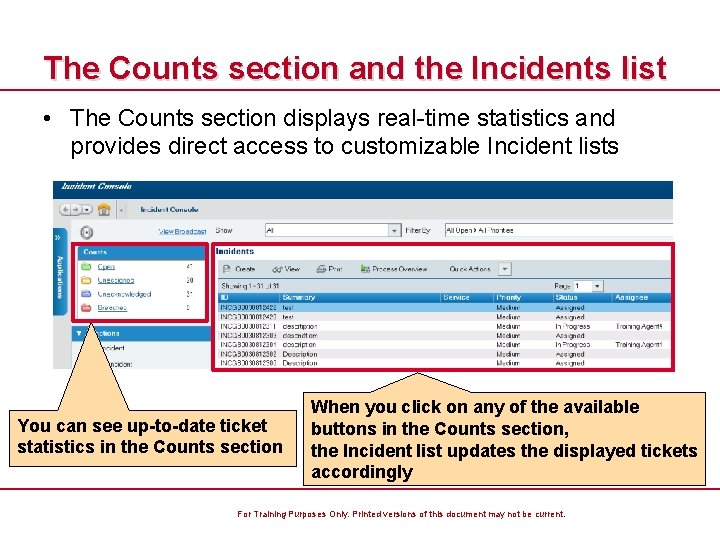Sort by the Priority column header
This screenshot has width=720, height=540.
(523, 298)
